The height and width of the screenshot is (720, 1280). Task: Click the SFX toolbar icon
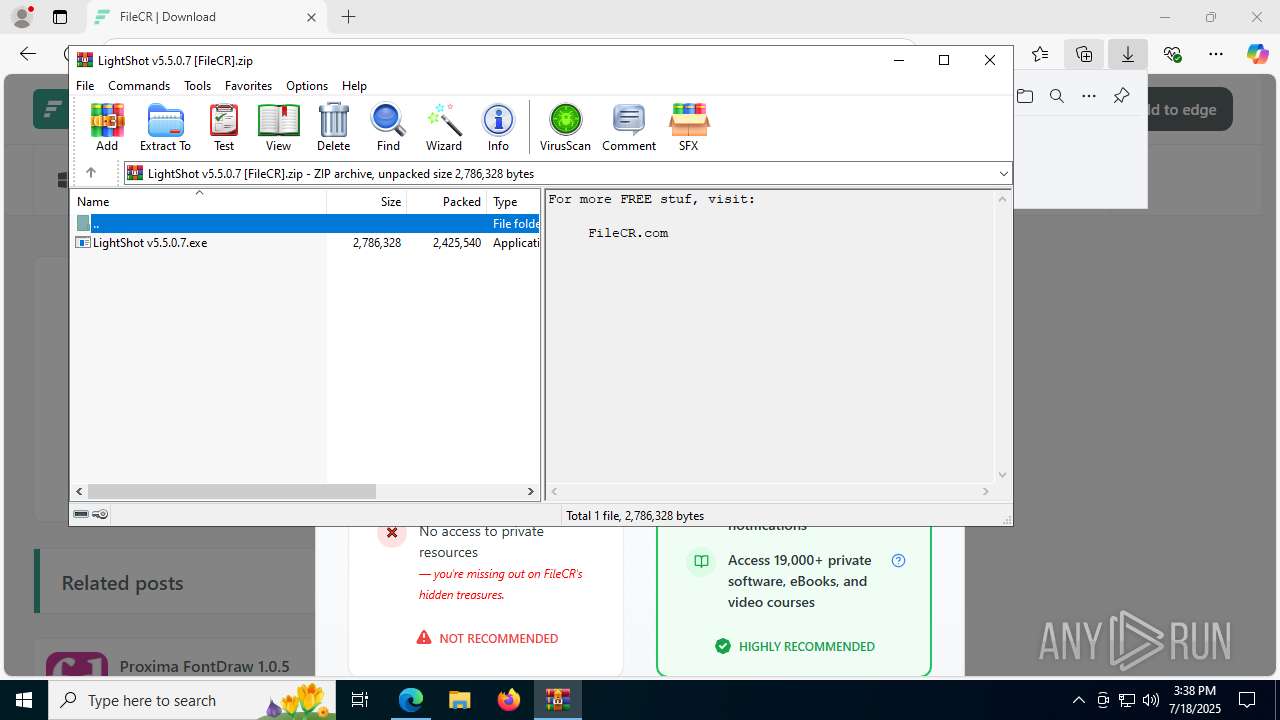click(x=688, y=127)
